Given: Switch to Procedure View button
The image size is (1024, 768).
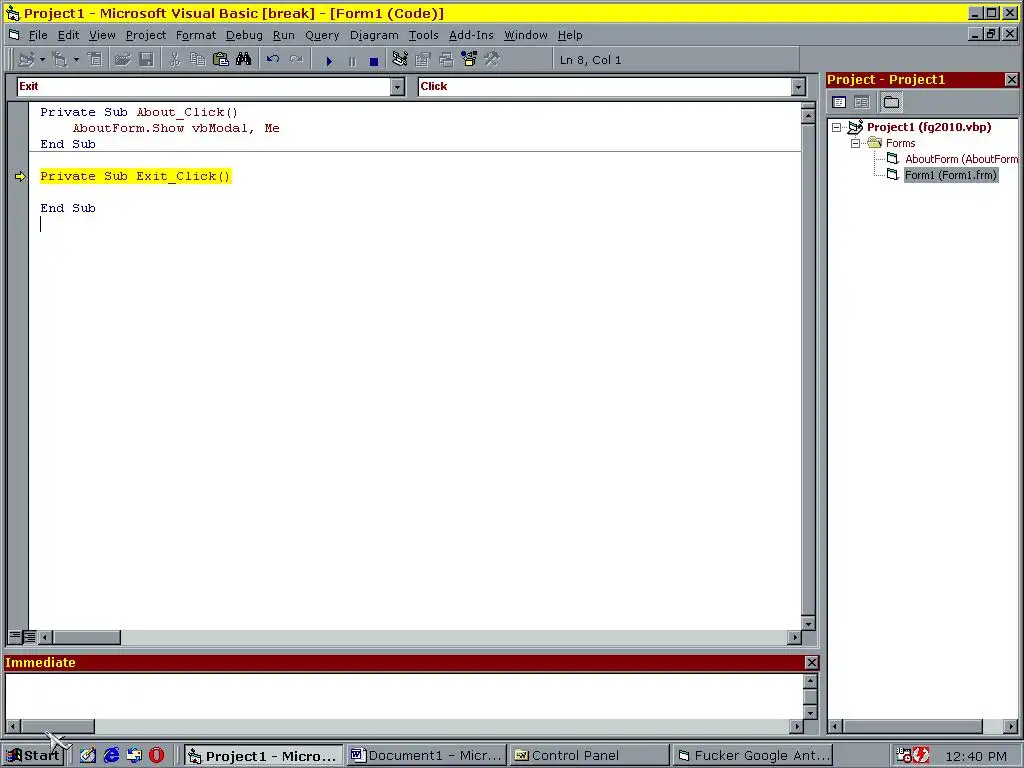Looking at the screenshot, I should 15,635.
